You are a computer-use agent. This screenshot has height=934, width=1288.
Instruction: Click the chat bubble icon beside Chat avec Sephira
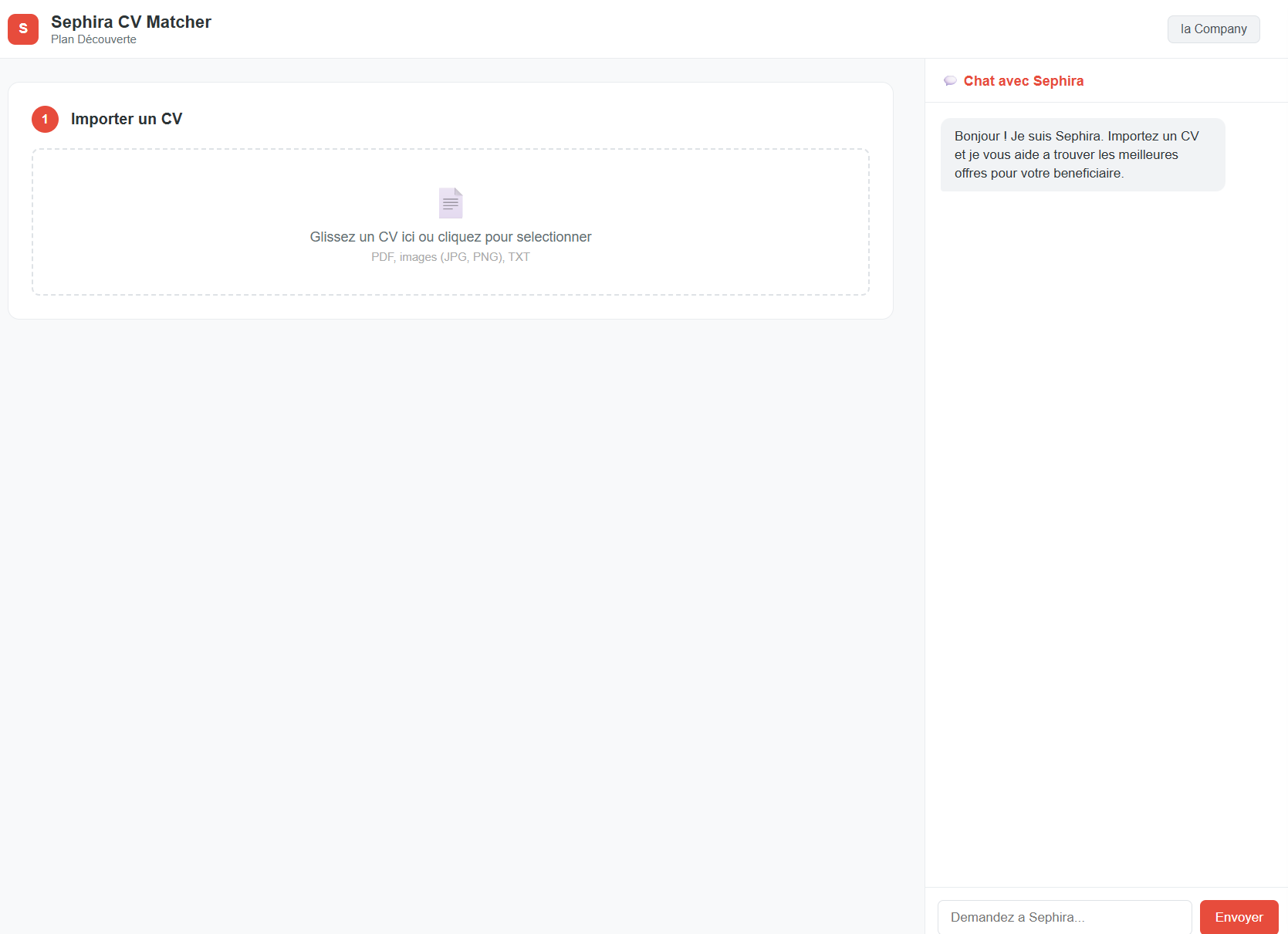[x=950, y=81]
